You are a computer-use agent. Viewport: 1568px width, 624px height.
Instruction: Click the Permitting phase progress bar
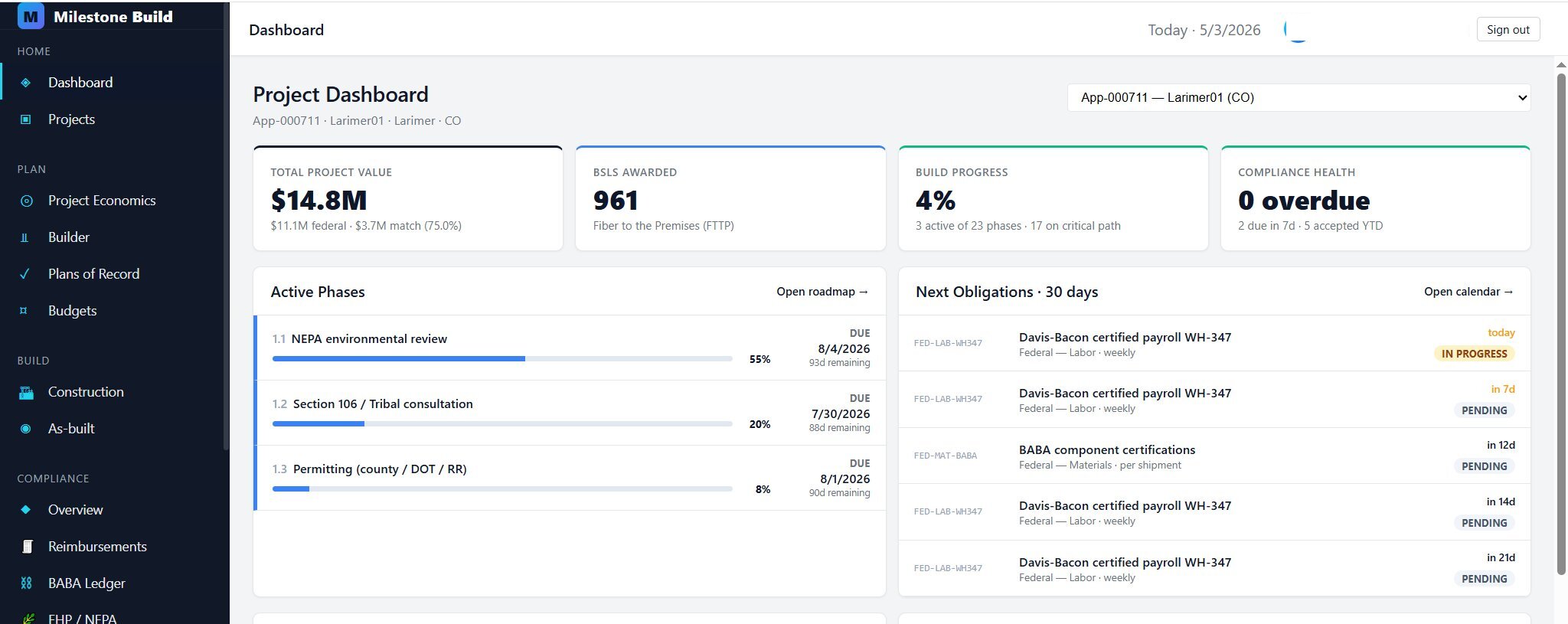coord(502,488)
